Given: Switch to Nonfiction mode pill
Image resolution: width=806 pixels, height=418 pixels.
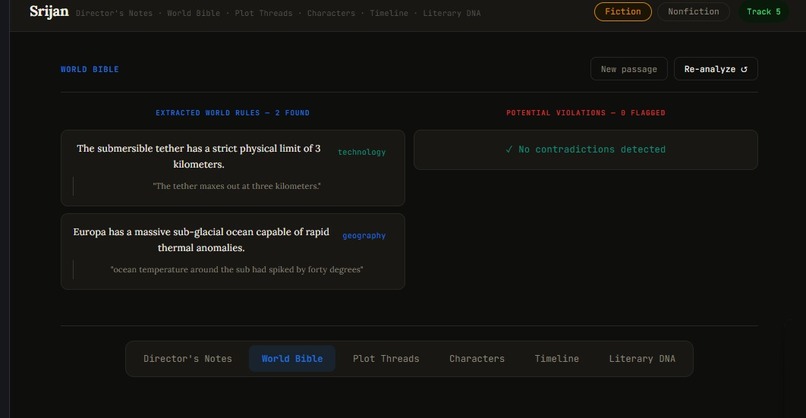Looking at the screenshot, I should click(693, 12).
